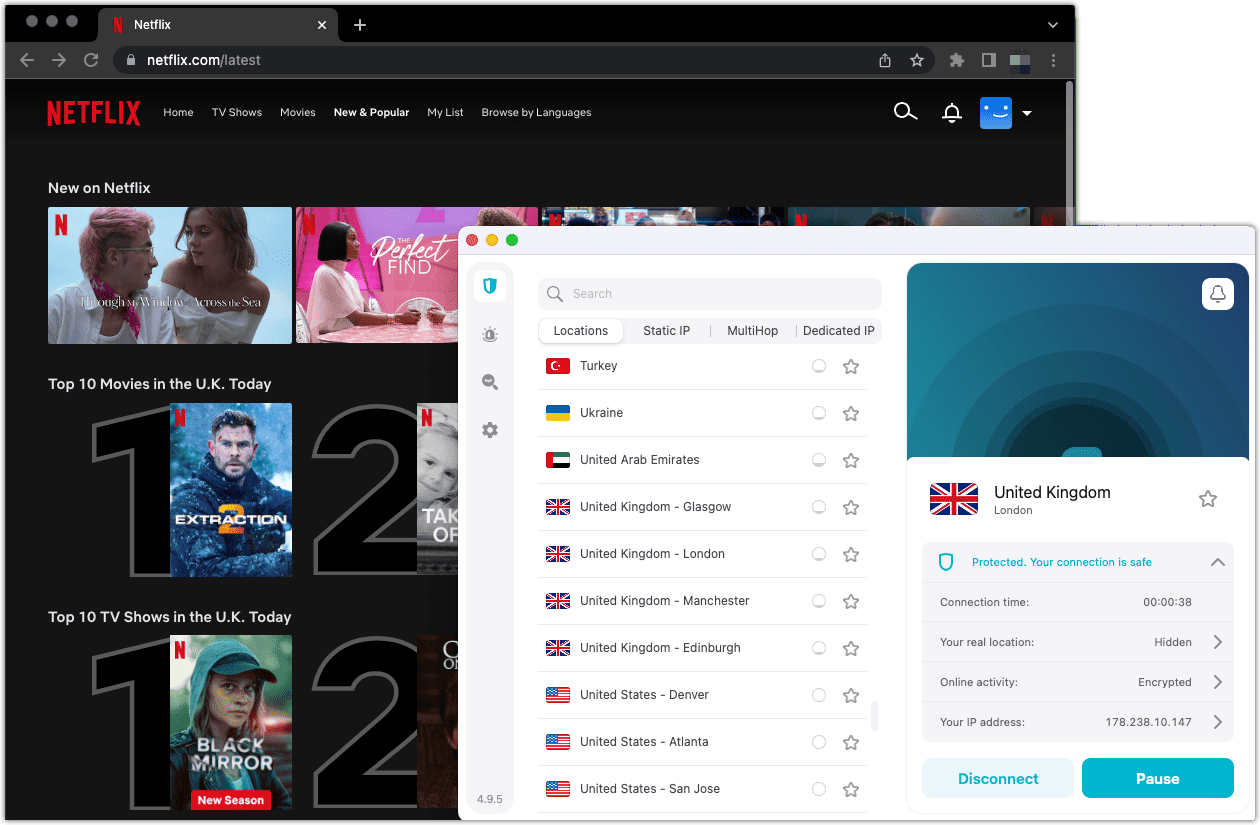The width and height of the screenshot is (1260, 825).
Task: Star the connected United Kingdom location
Action: coord(1208,499)
